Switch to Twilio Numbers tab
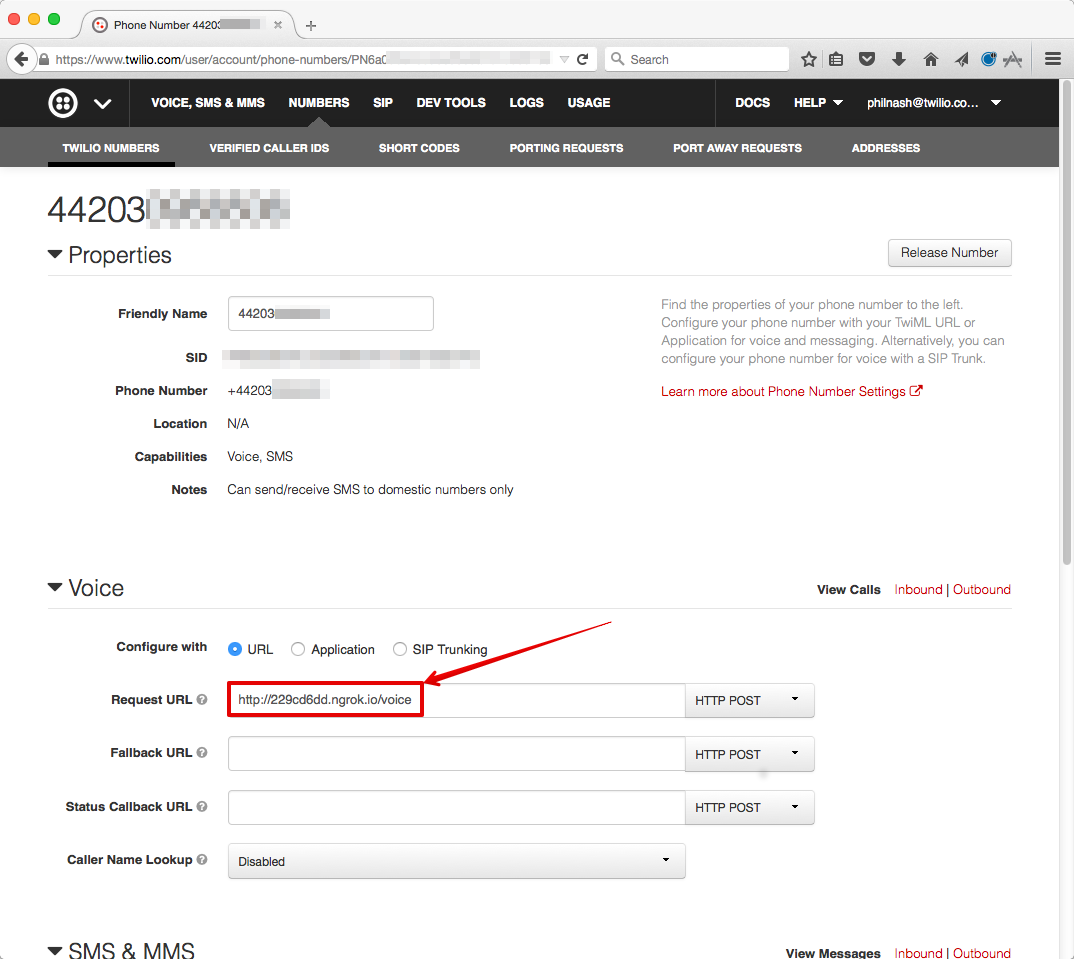 tap(111, 148)
